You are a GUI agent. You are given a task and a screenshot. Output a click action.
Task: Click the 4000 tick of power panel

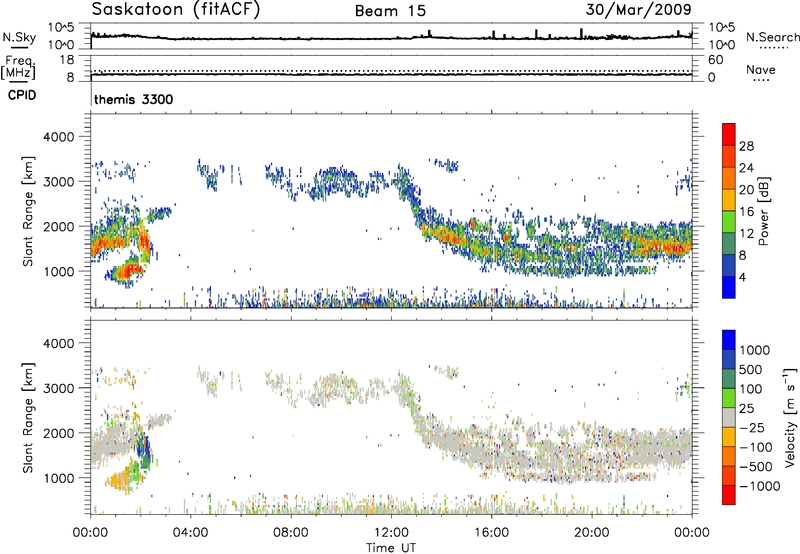coord(58,137)
